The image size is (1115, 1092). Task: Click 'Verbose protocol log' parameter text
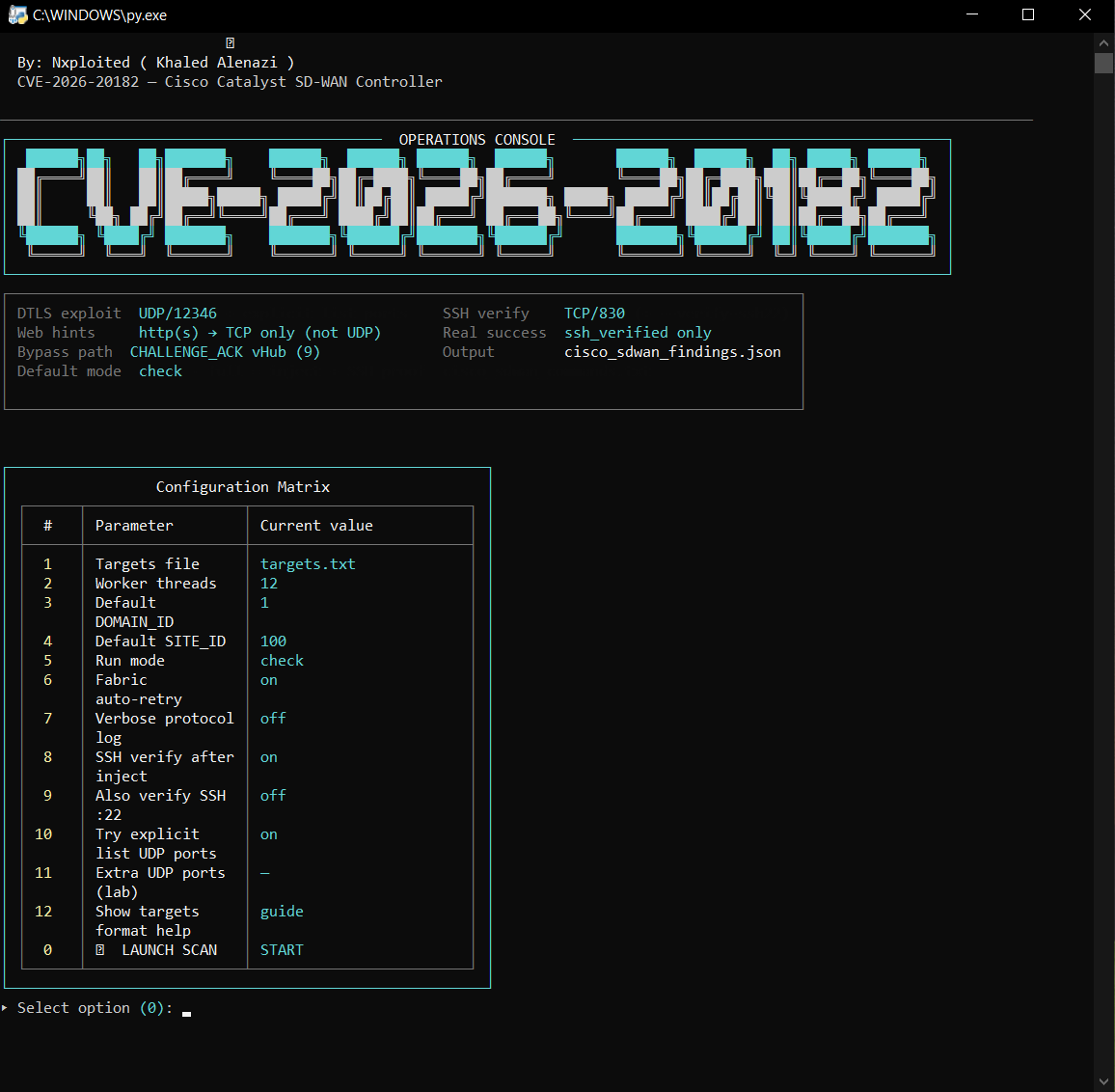[x=164, y=727]
